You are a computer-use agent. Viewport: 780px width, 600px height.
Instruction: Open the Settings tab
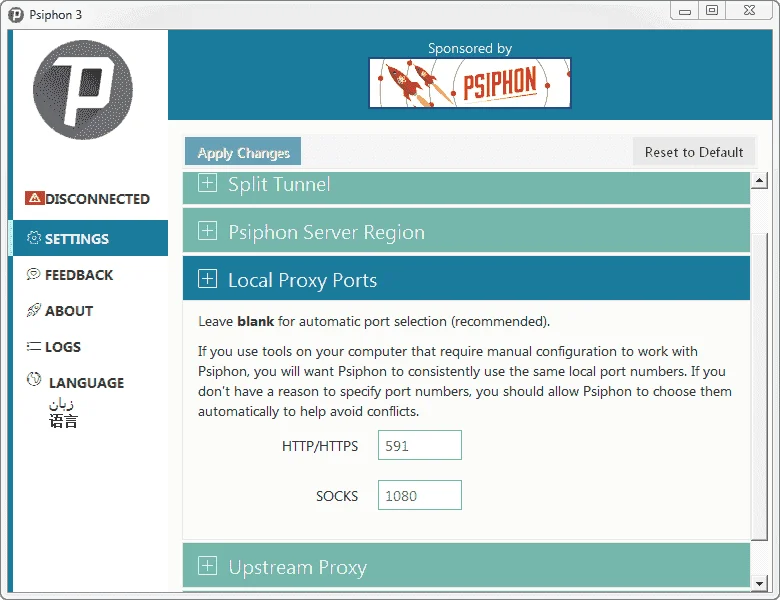tap(91, 238)
